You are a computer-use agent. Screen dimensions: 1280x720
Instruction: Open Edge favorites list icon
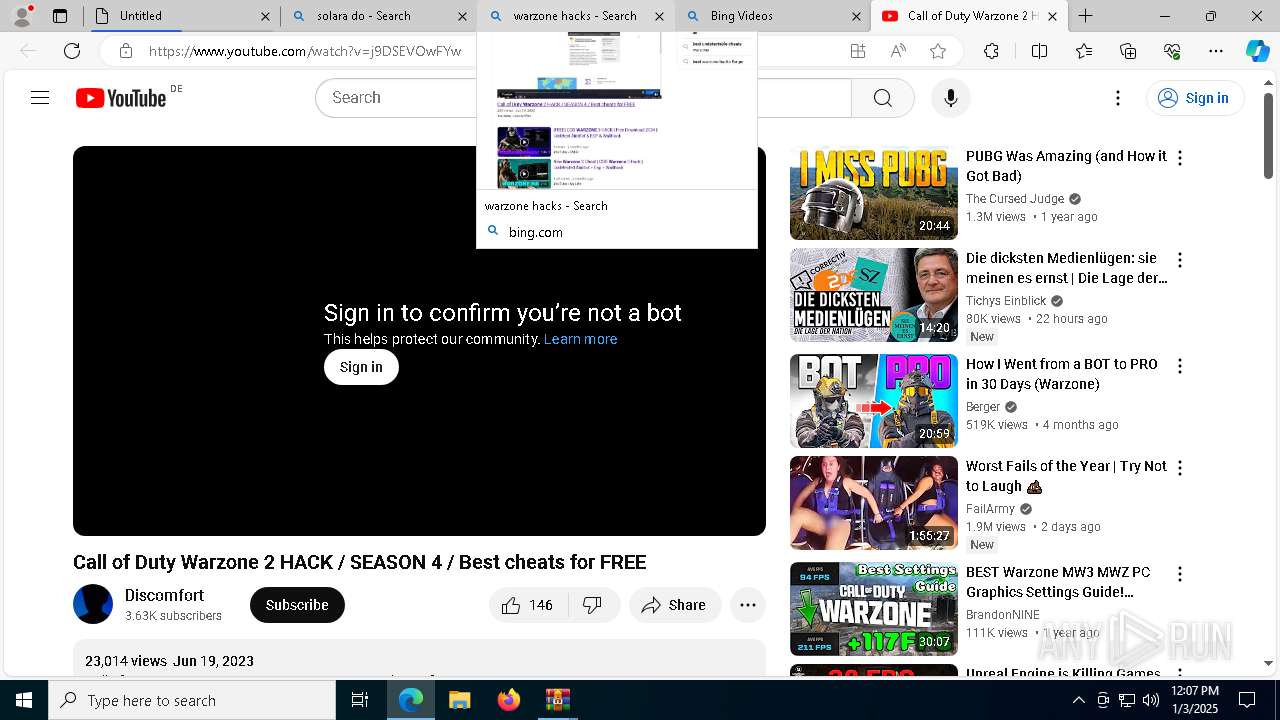(x=1084, y=51)
